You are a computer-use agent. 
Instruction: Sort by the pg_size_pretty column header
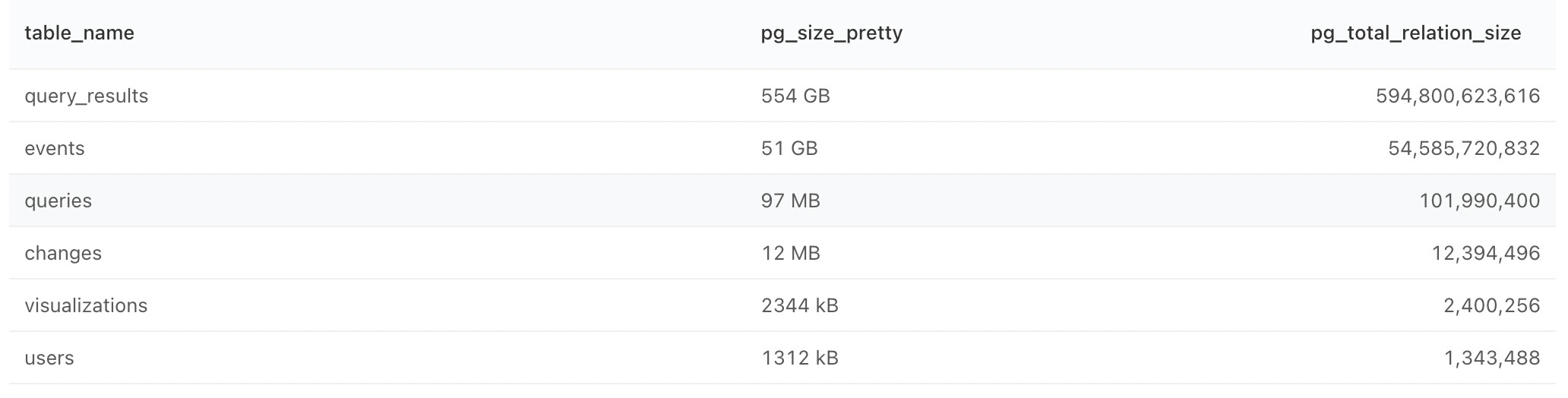(x=832, y=33)
